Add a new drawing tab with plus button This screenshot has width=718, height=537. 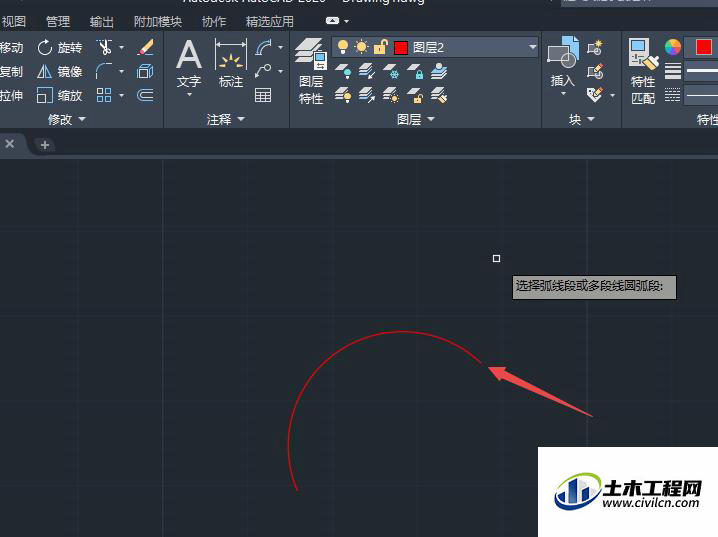44,145
